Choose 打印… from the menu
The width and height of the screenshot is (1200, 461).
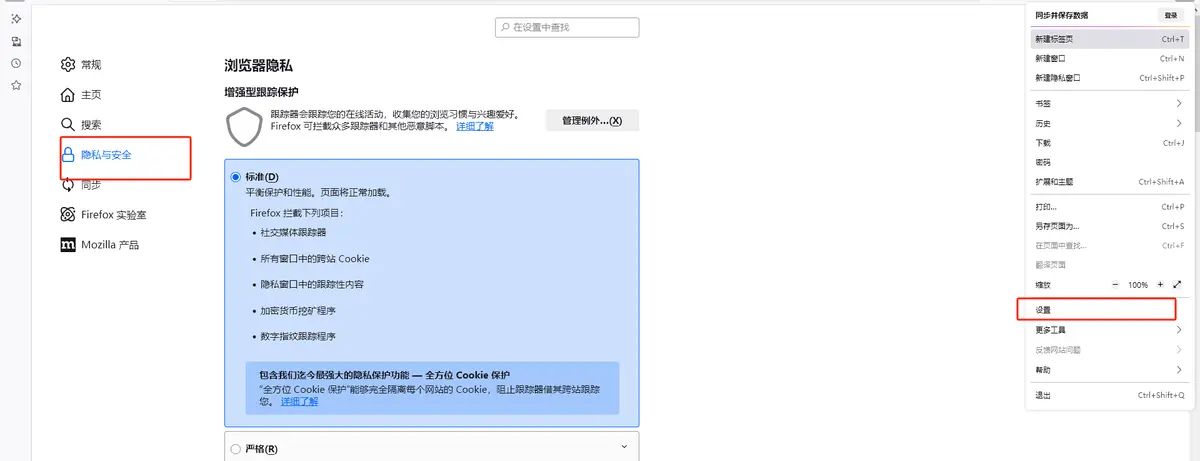coord(1108,207)
